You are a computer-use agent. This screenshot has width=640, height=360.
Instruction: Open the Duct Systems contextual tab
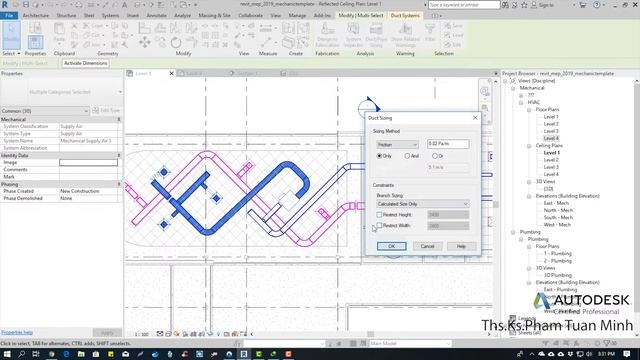(x=405, y=16)
